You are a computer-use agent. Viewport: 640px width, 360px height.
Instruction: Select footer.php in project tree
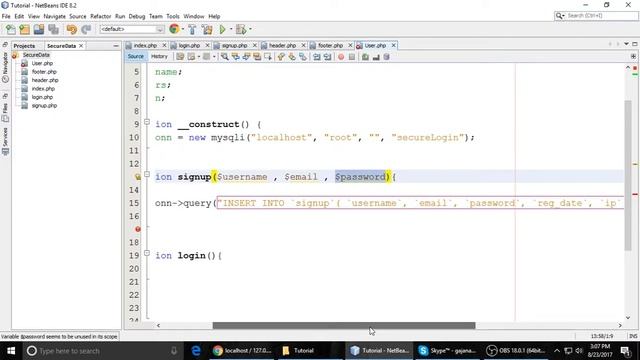point(44,72)
